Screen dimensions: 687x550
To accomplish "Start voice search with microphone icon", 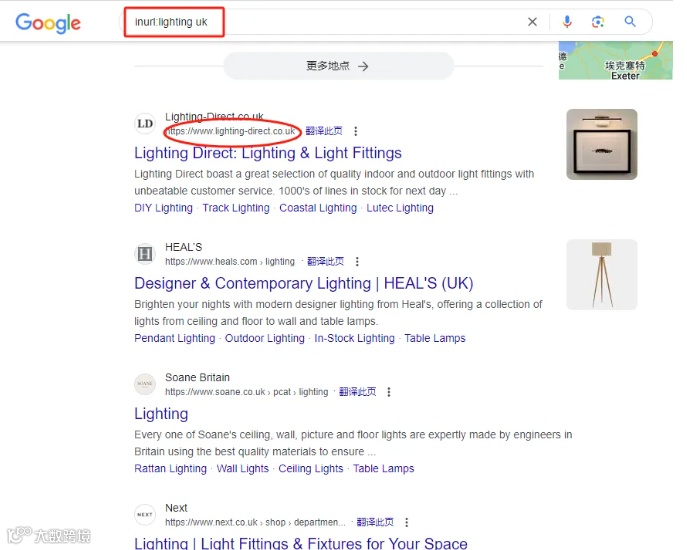I will (567, 21).
